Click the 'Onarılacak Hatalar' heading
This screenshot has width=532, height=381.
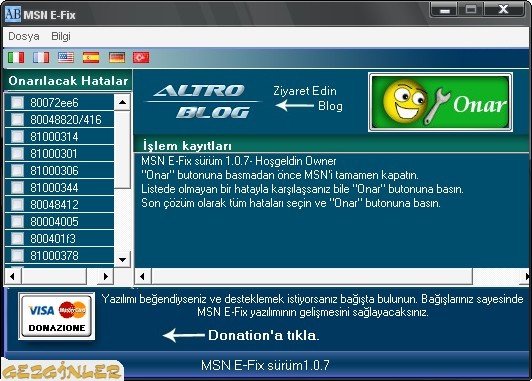68,81
